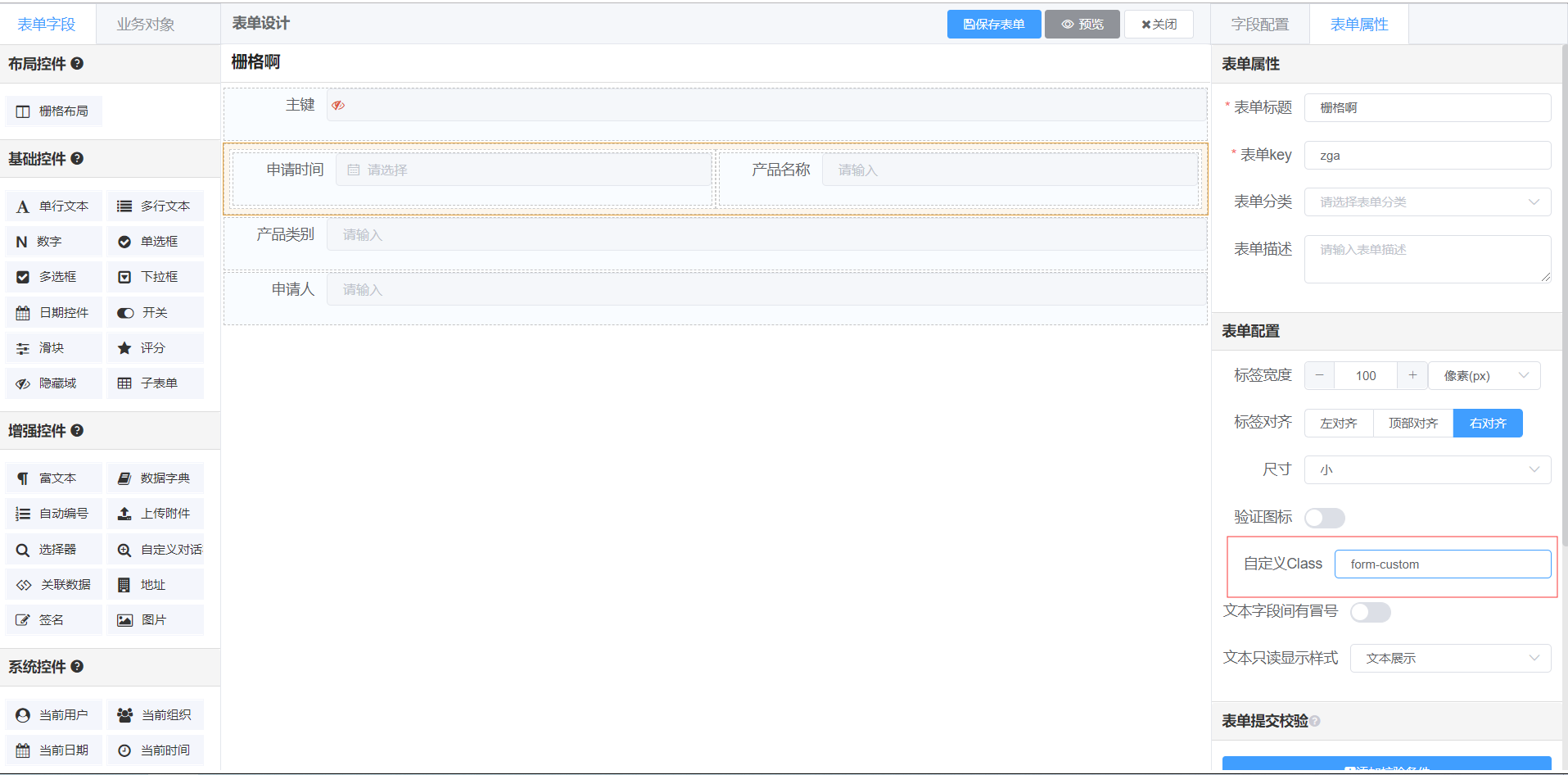Image resolution: width=1568 pixels, height=775 pixels.
Task: Choose the 评分 star rating control
Action: tap(154, 348)
